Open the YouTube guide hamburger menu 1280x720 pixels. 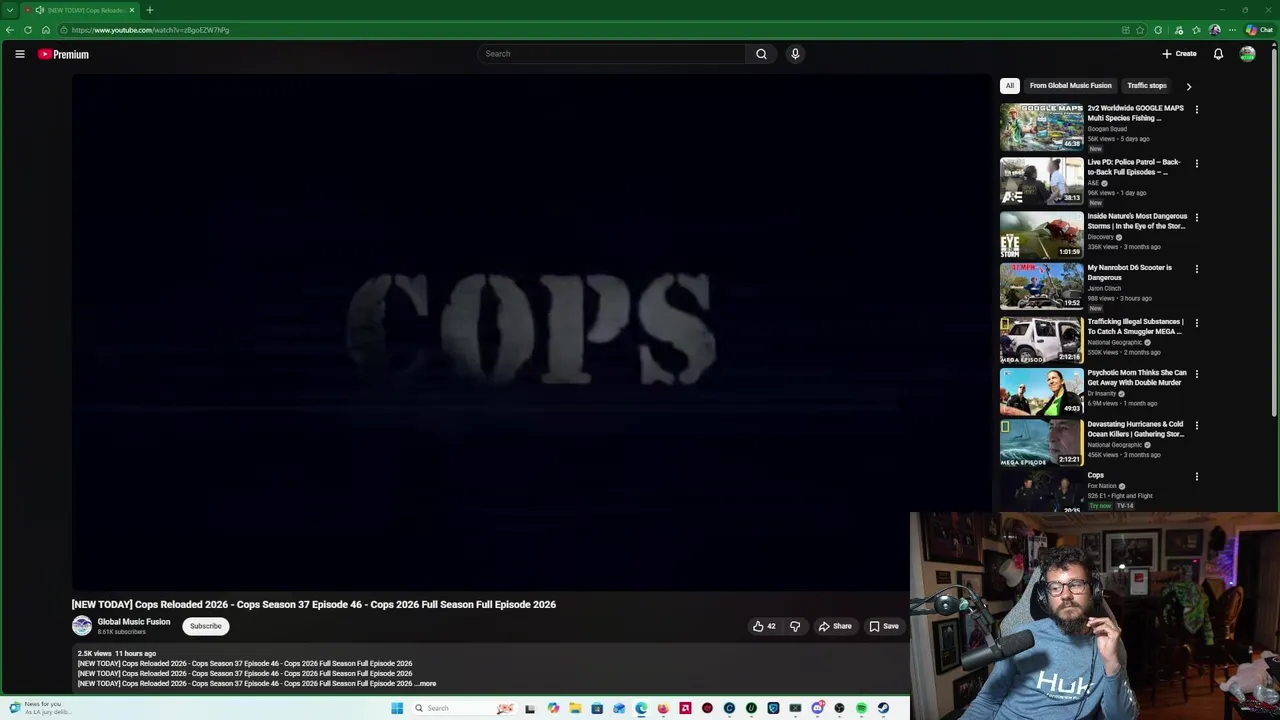19,54
